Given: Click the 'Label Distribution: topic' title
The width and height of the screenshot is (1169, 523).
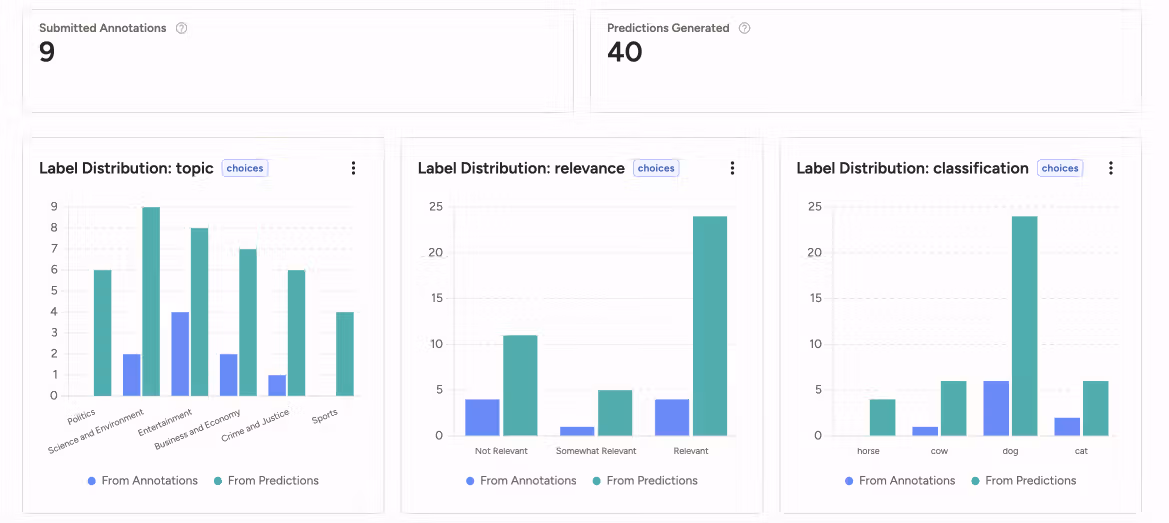Looking at the screenshot, I should [x=127, y=168].
